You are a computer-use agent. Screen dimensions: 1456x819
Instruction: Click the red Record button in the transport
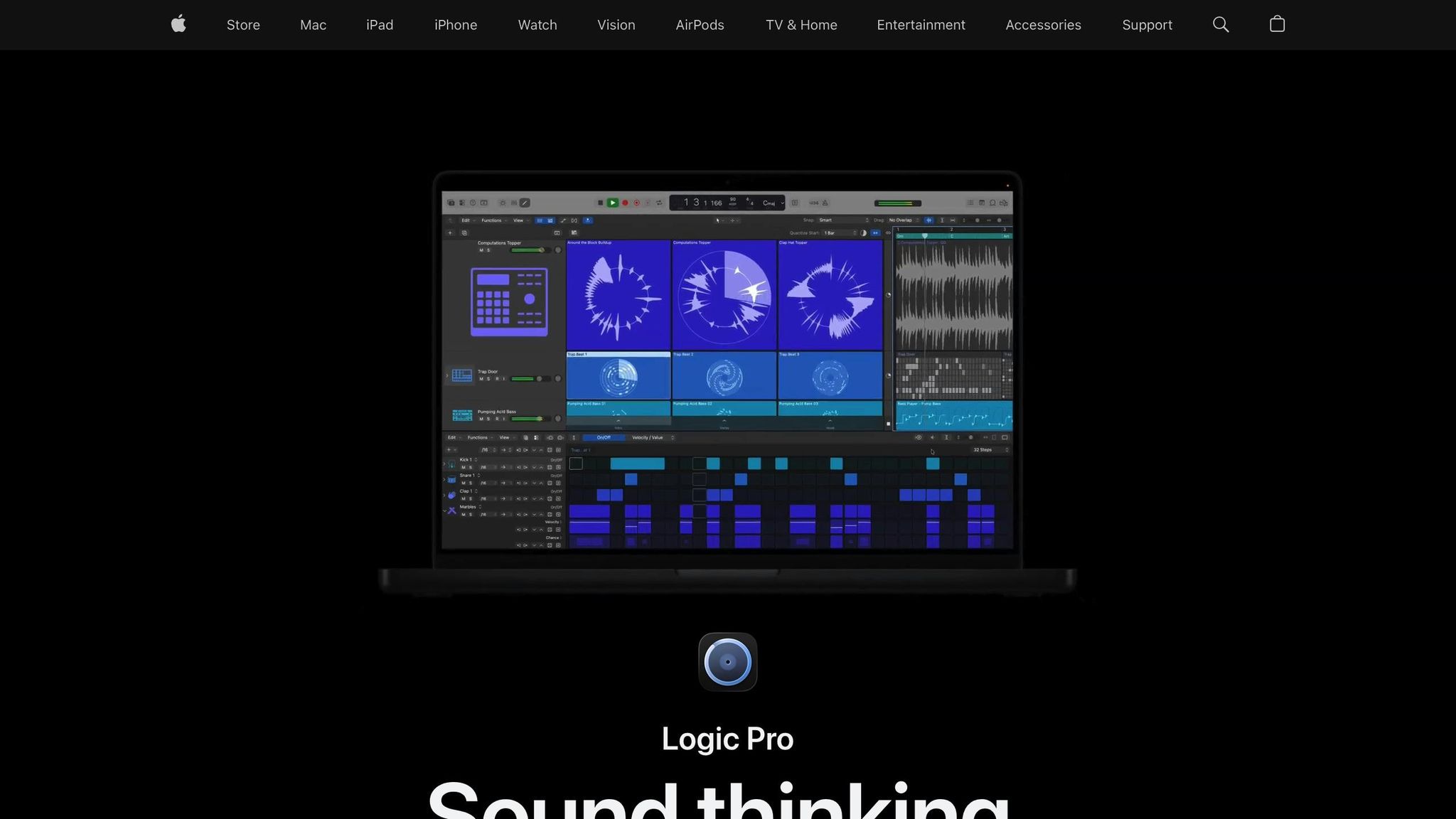[624, 203]
